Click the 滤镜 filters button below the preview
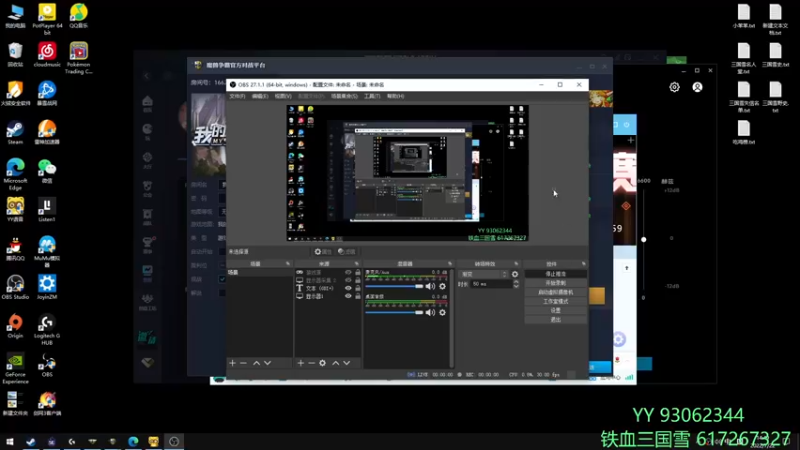Screen dimensions: 800x450 [346, 252]
